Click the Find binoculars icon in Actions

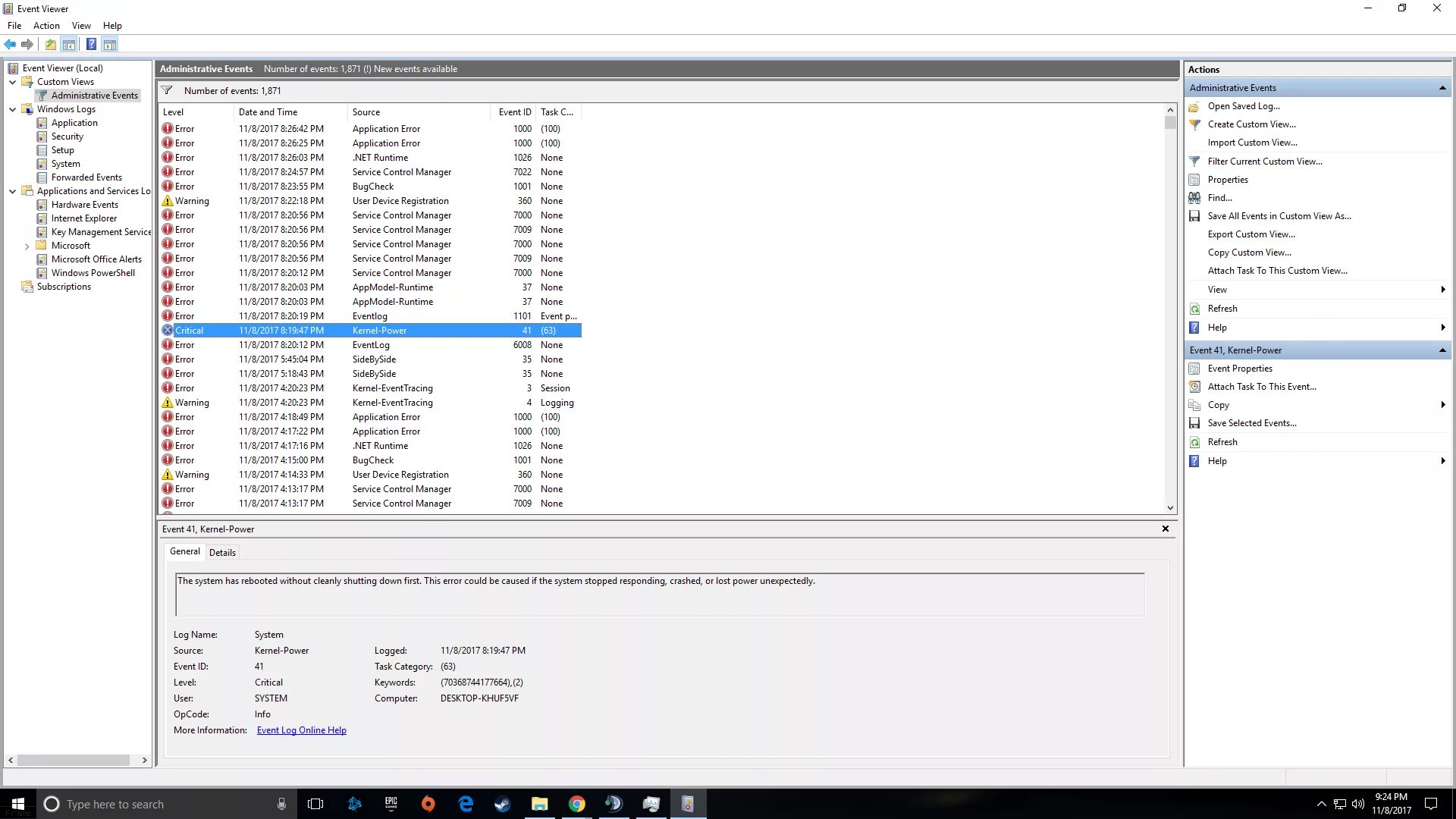click(x=1194, y=198)
